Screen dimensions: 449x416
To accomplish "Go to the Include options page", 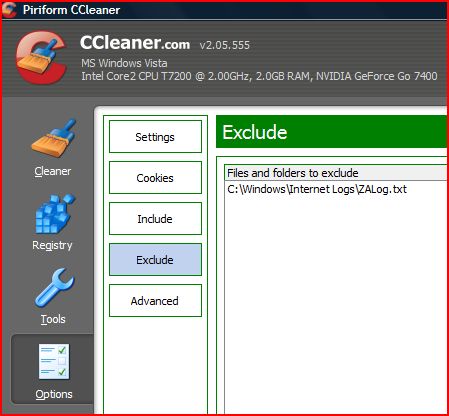I will tap(155, 219).
